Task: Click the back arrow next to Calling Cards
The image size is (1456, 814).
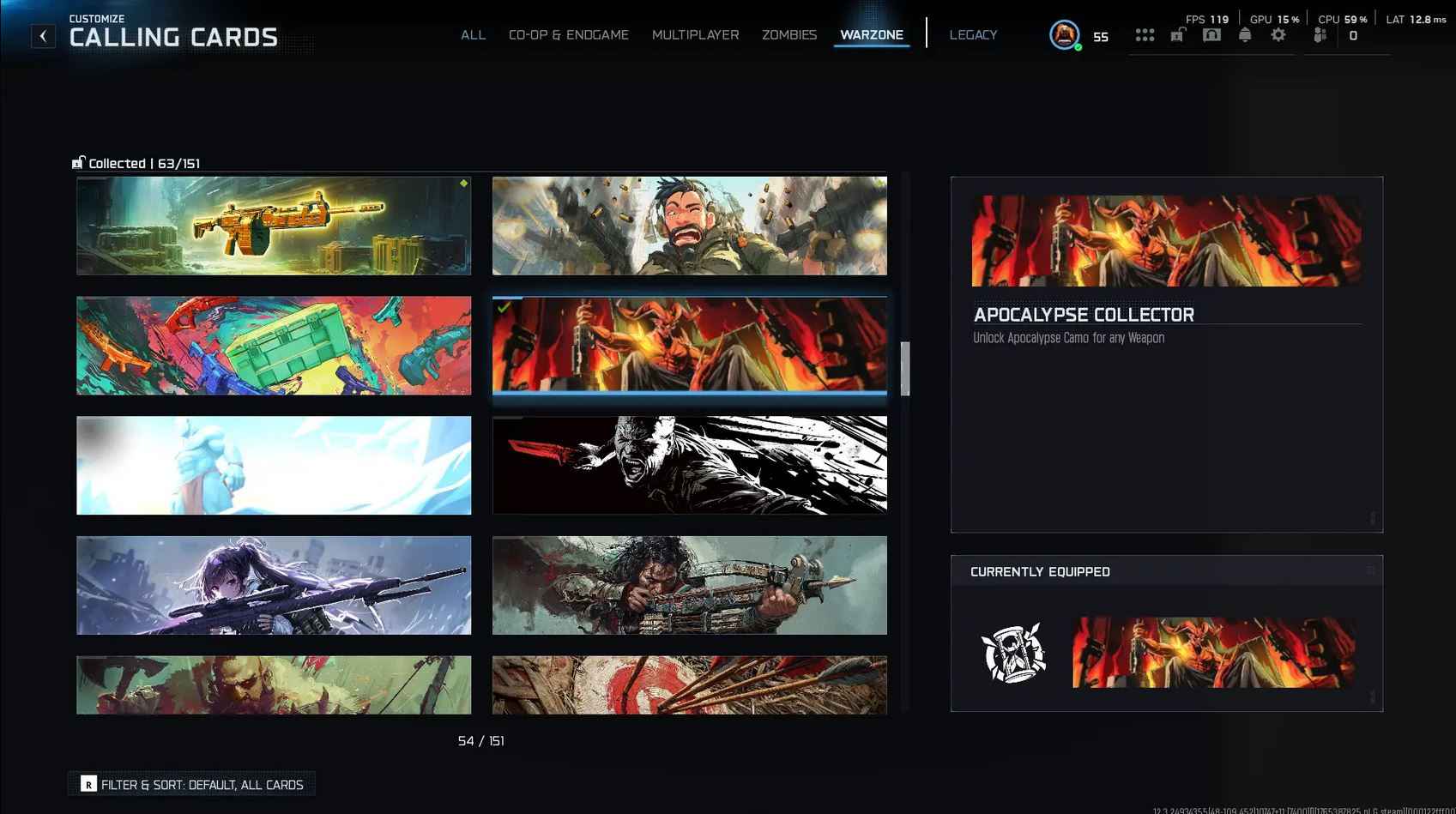Action: point(43,36)
